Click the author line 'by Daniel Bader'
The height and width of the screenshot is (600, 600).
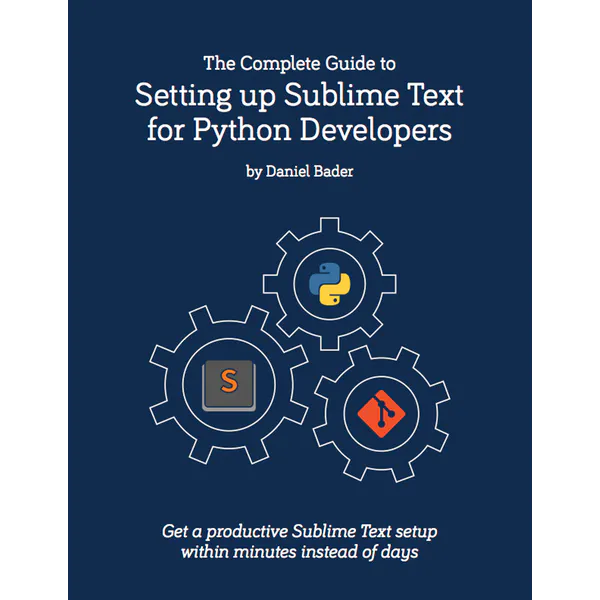pyautogui.click(x=299, y=171)
